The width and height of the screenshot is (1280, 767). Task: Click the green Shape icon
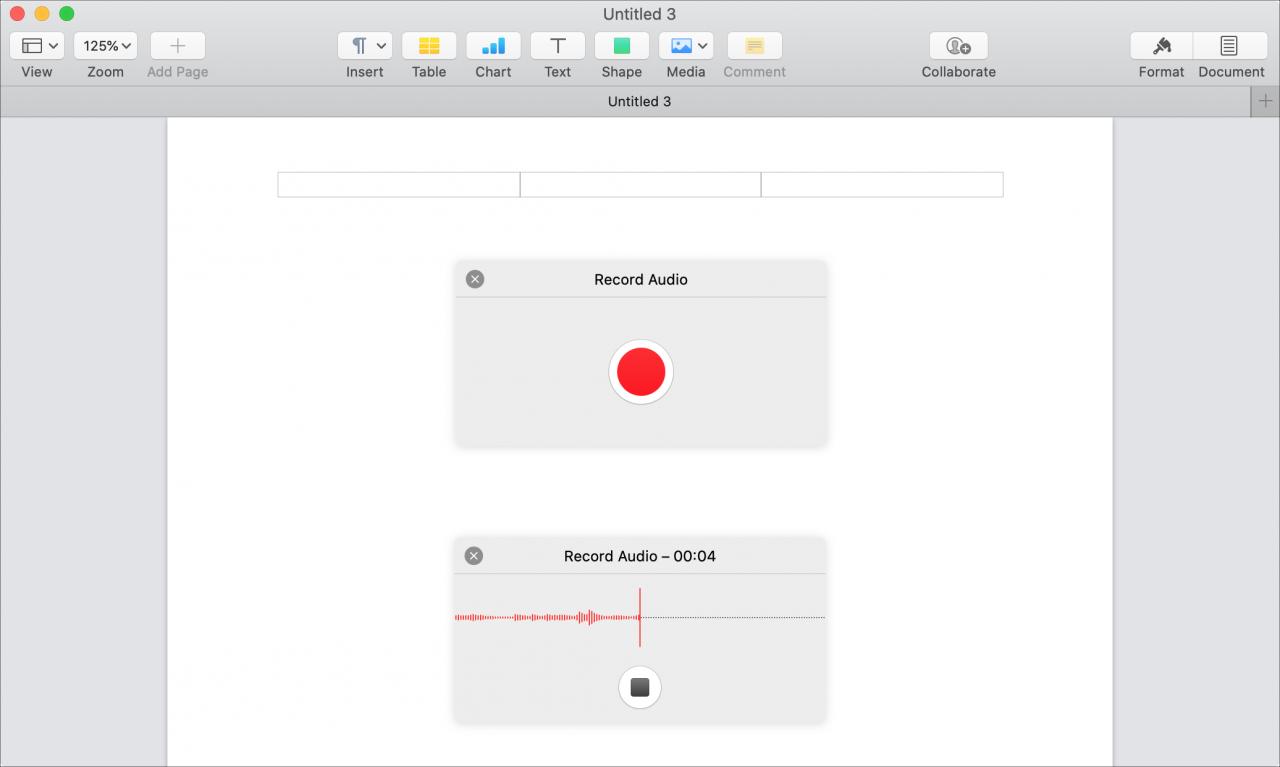pos(621,46)
